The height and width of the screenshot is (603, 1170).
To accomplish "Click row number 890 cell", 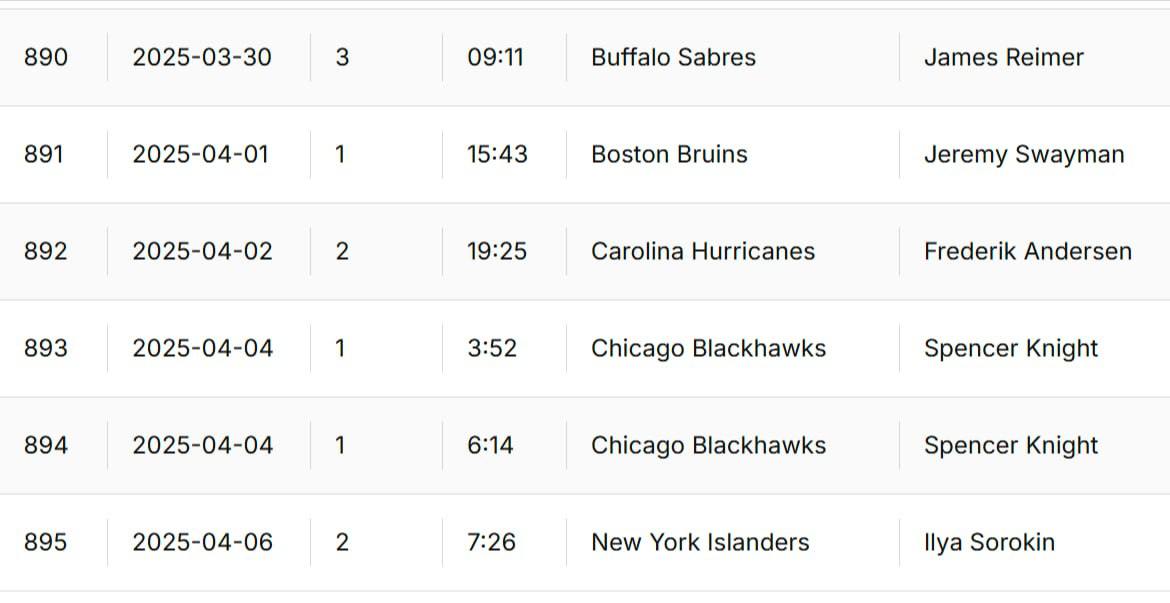I will [46, 57].
